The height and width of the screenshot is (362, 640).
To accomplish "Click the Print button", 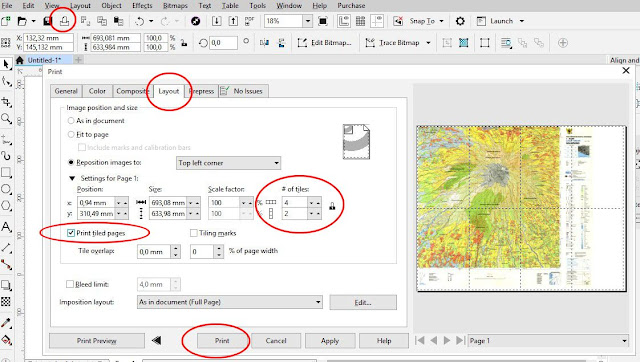I will [222, 340].
